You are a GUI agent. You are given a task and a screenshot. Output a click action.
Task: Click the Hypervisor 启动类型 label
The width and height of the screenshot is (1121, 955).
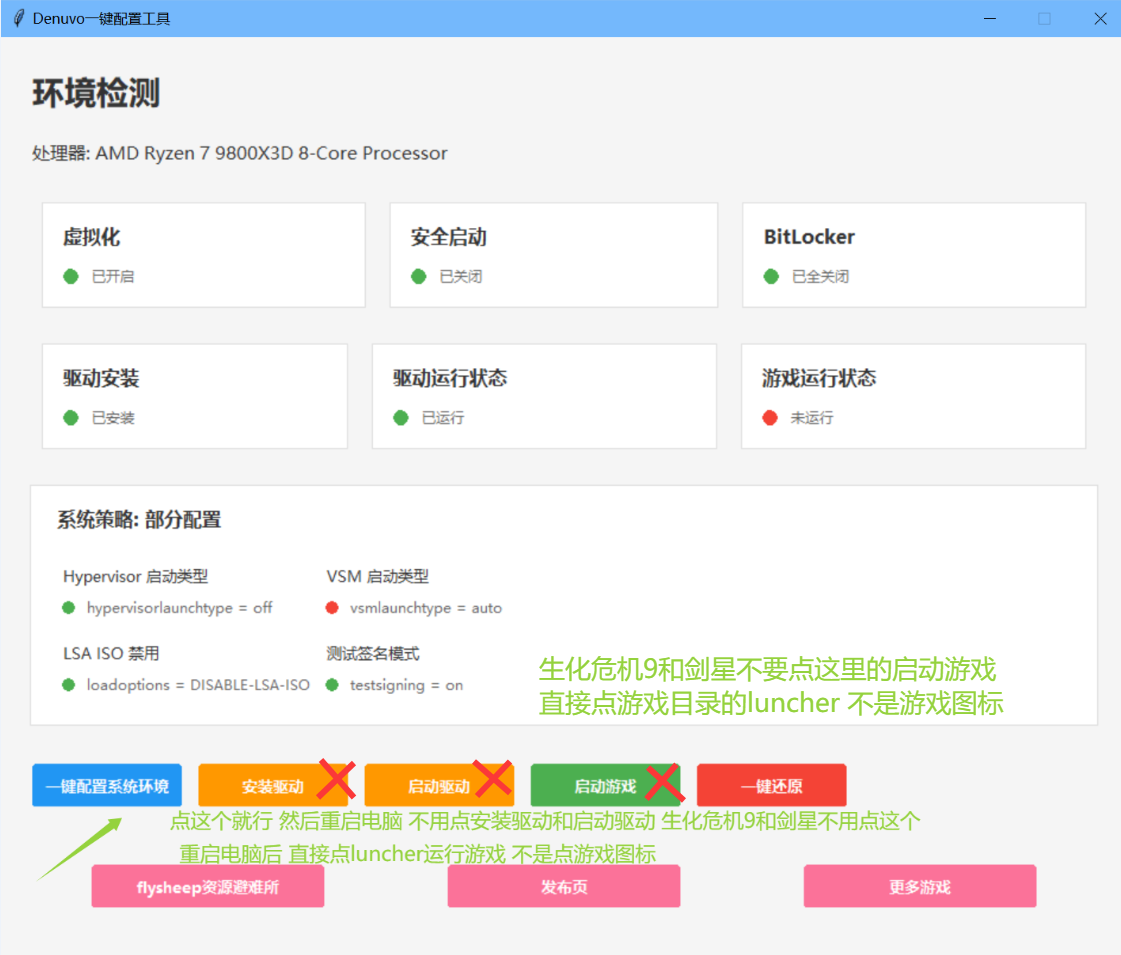tap(136, 576)
